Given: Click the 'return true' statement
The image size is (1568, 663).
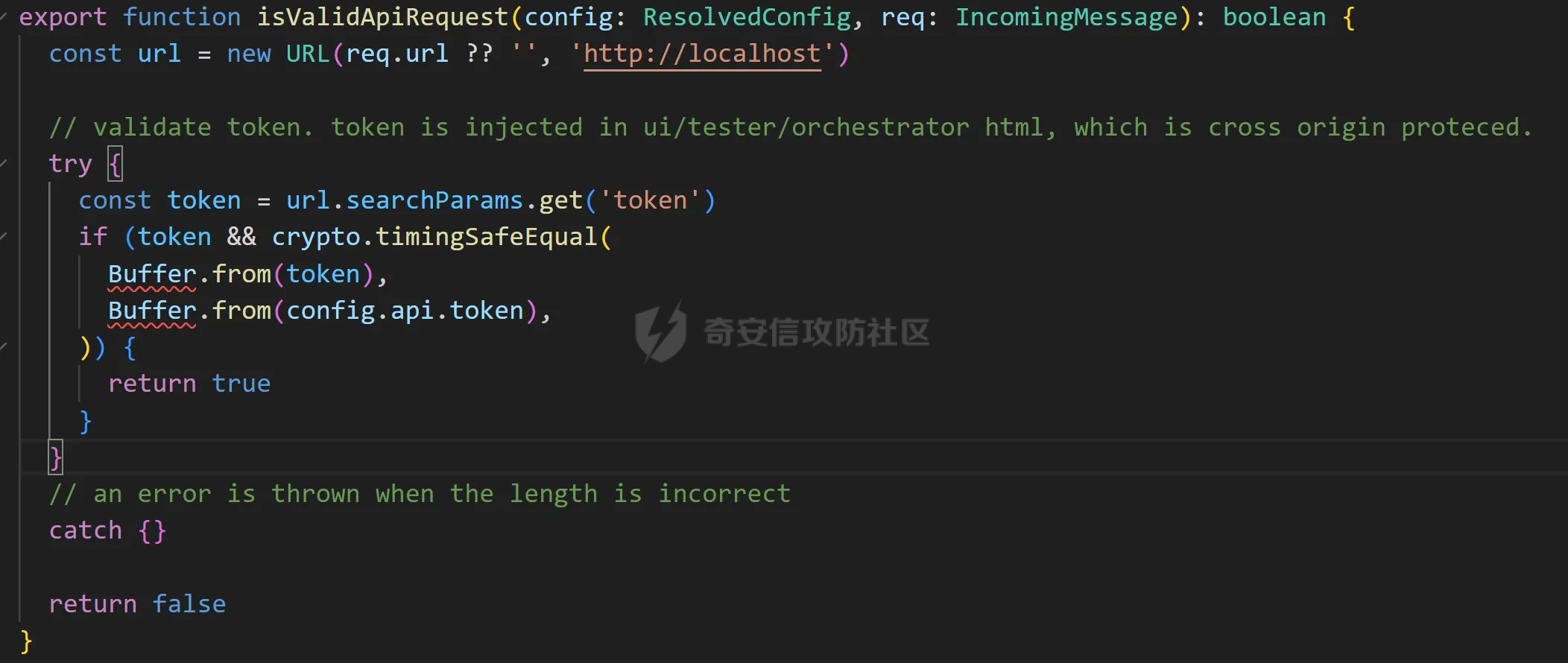Looking at the screenshot, I should tap(189, 384).
